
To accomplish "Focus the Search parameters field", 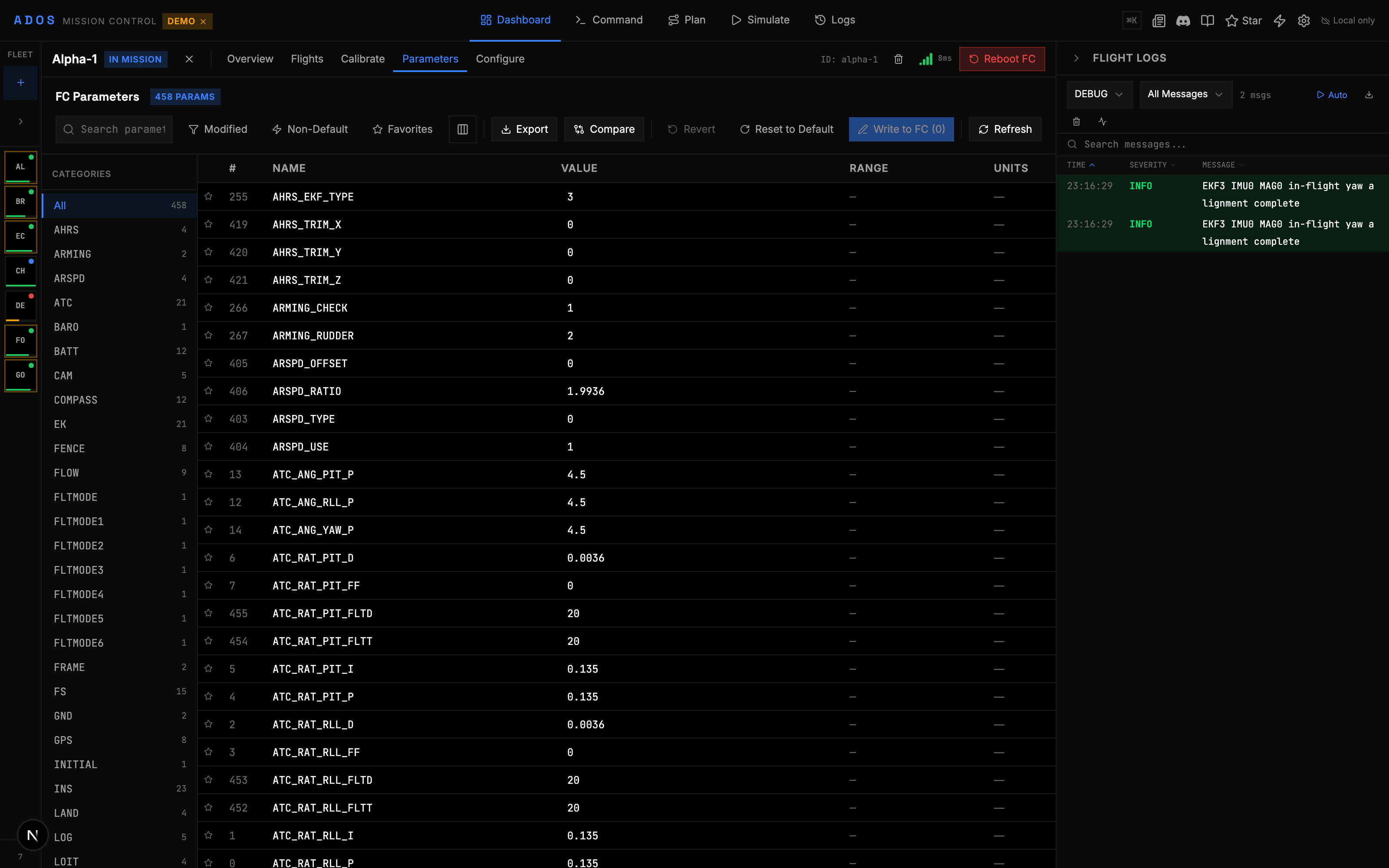I will click(114, 129).
